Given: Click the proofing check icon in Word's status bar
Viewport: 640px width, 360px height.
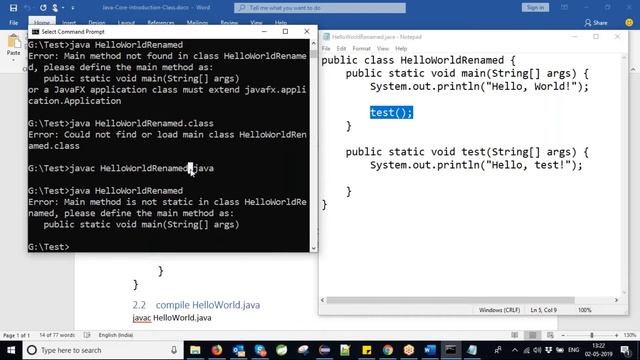Looking at the screenshot, I should point(87,335).
